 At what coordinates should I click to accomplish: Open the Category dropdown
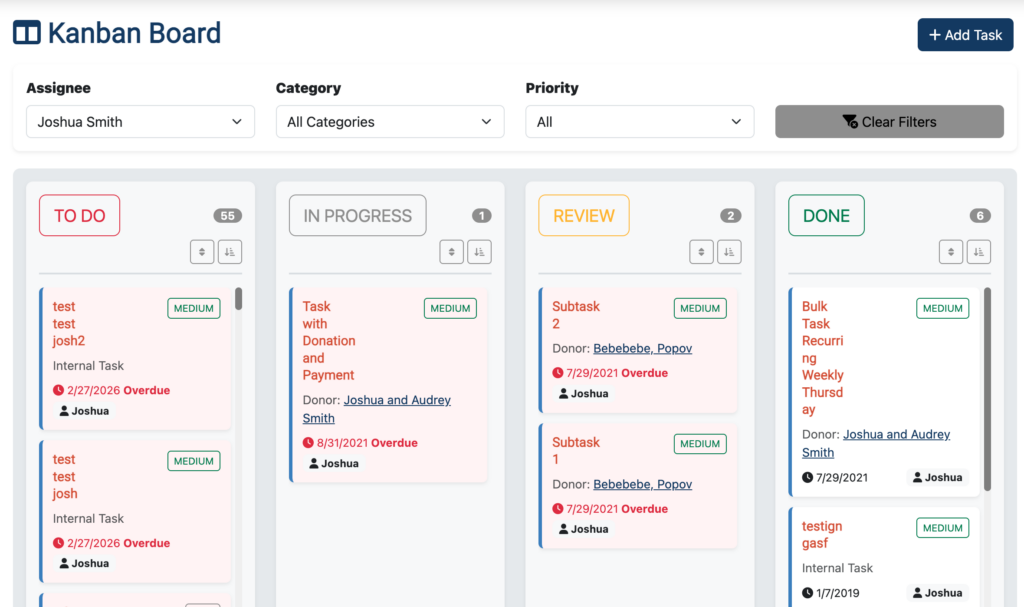click(389, 121)
